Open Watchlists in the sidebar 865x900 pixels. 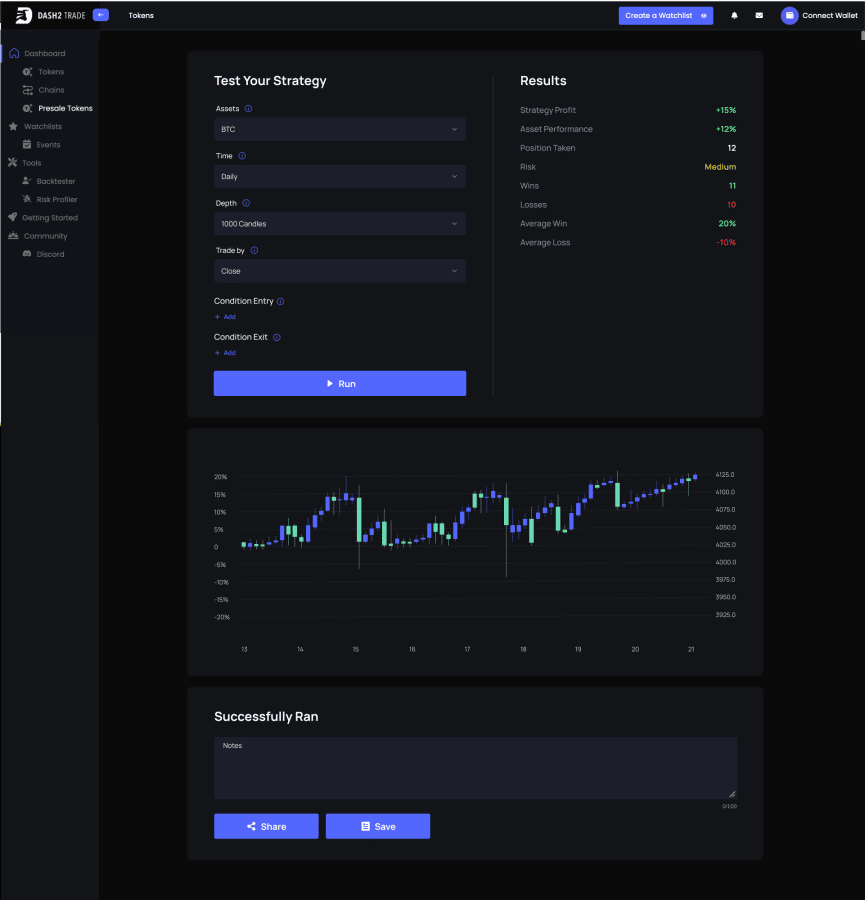click(42, 126)
